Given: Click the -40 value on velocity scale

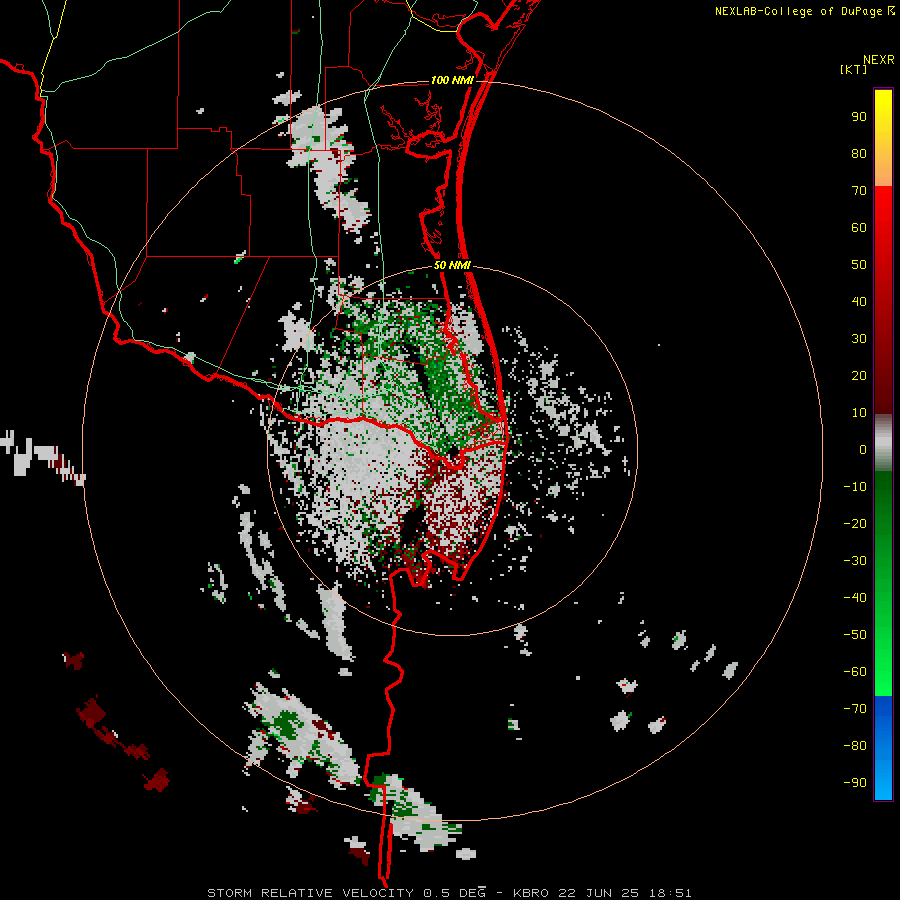Looking at the screenshot, I should [x=855, y=598].
